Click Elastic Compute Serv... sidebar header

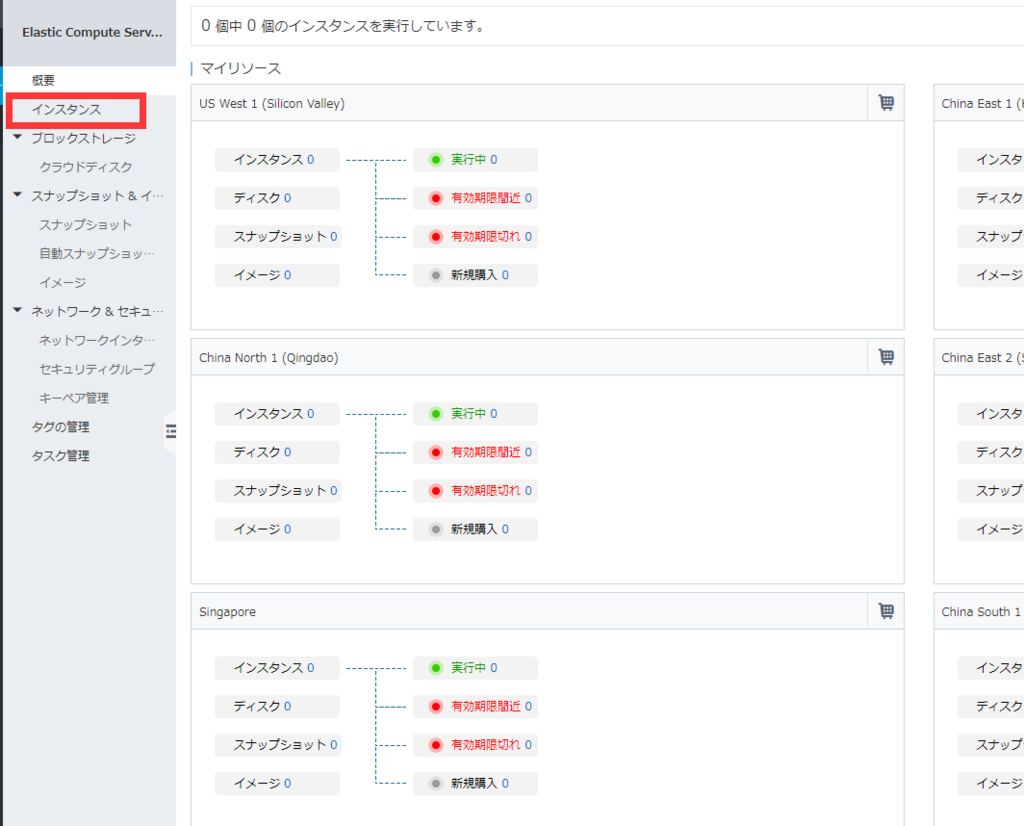point(92,32)
